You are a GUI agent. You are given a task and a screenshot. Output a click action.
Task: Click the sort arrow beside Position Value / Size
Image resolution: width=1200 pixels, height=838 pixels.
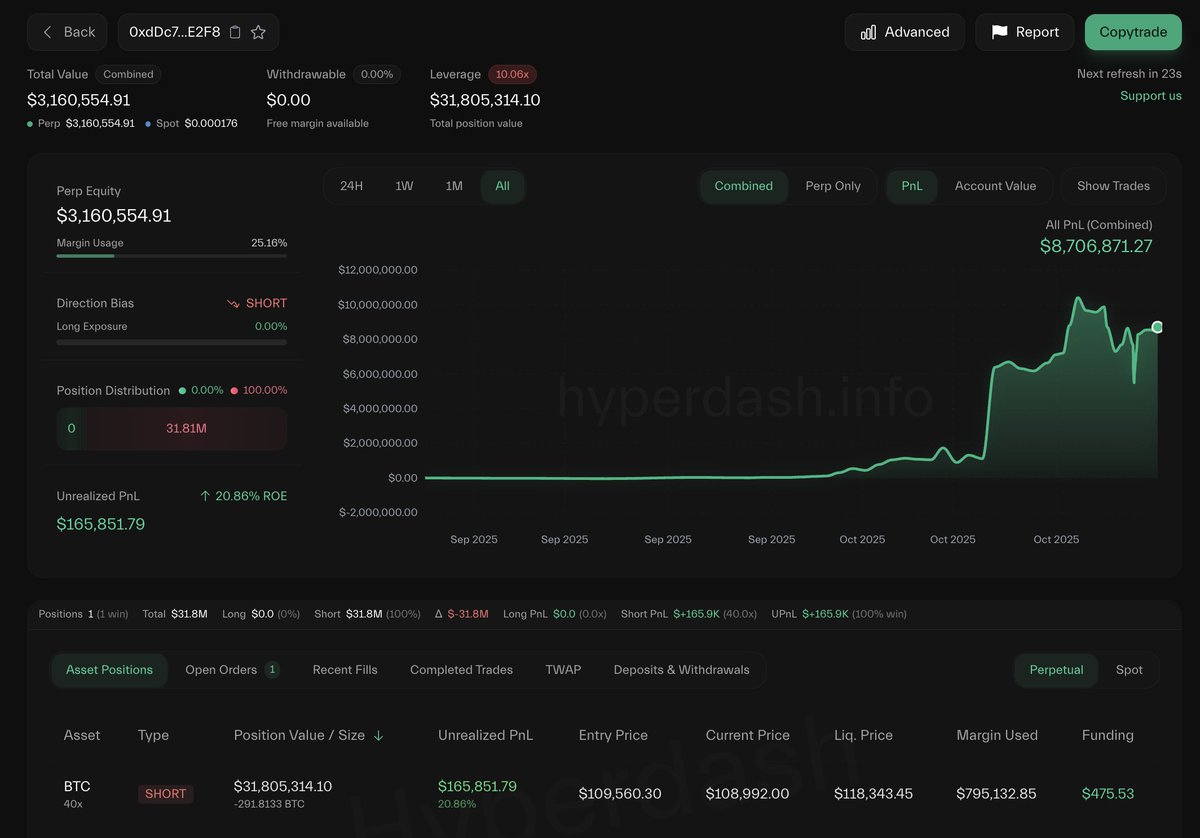click(x=378, y=735)
